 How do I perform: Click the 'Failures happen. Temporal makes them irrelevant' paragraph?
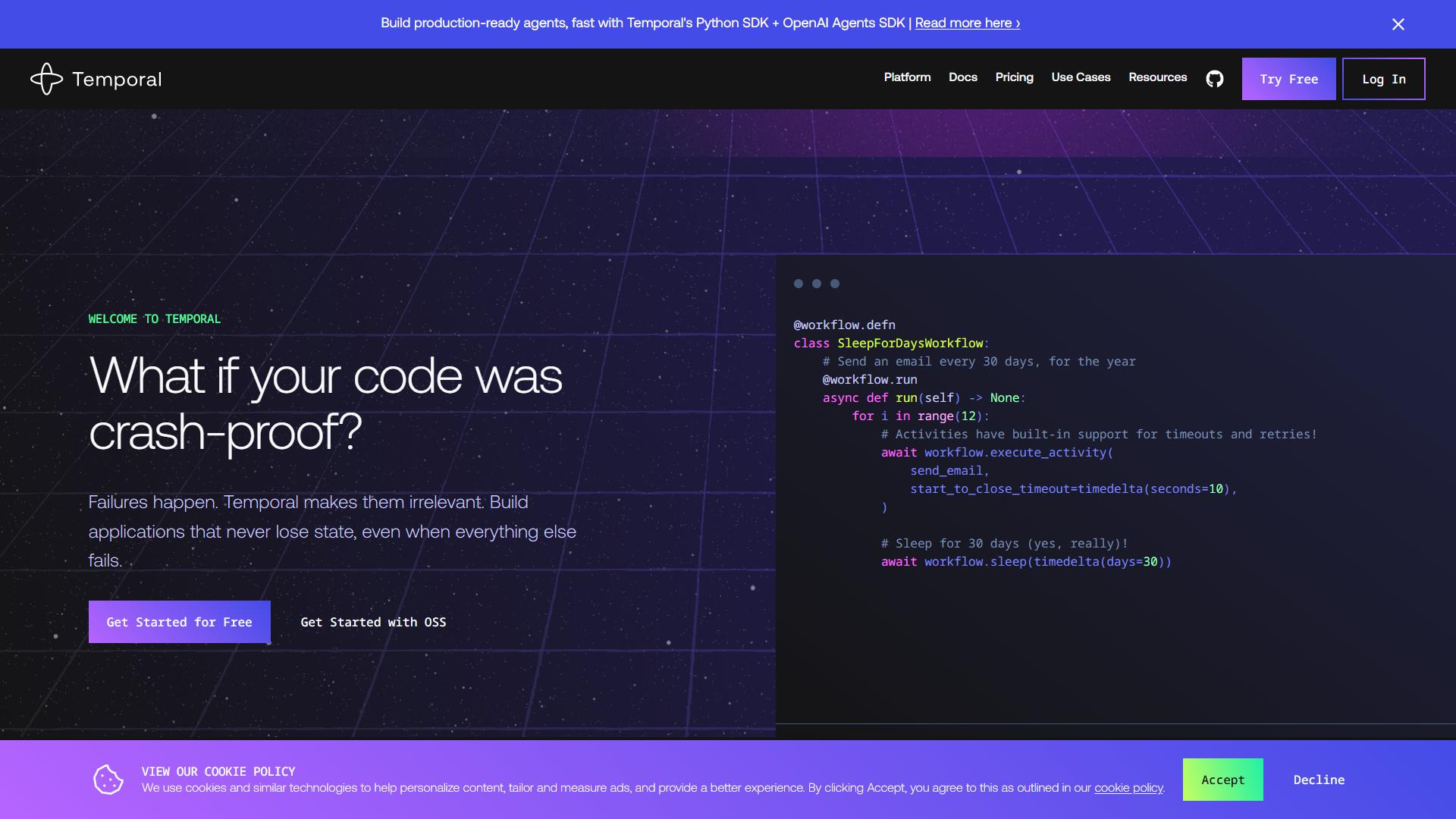(x=332, y=532)
